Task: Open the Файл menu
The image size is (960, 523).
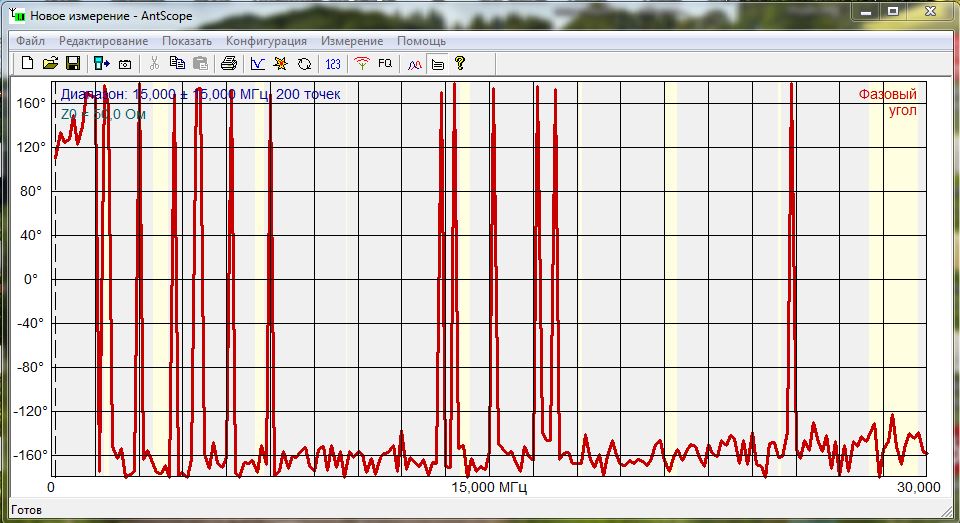Action: point(30,41)
